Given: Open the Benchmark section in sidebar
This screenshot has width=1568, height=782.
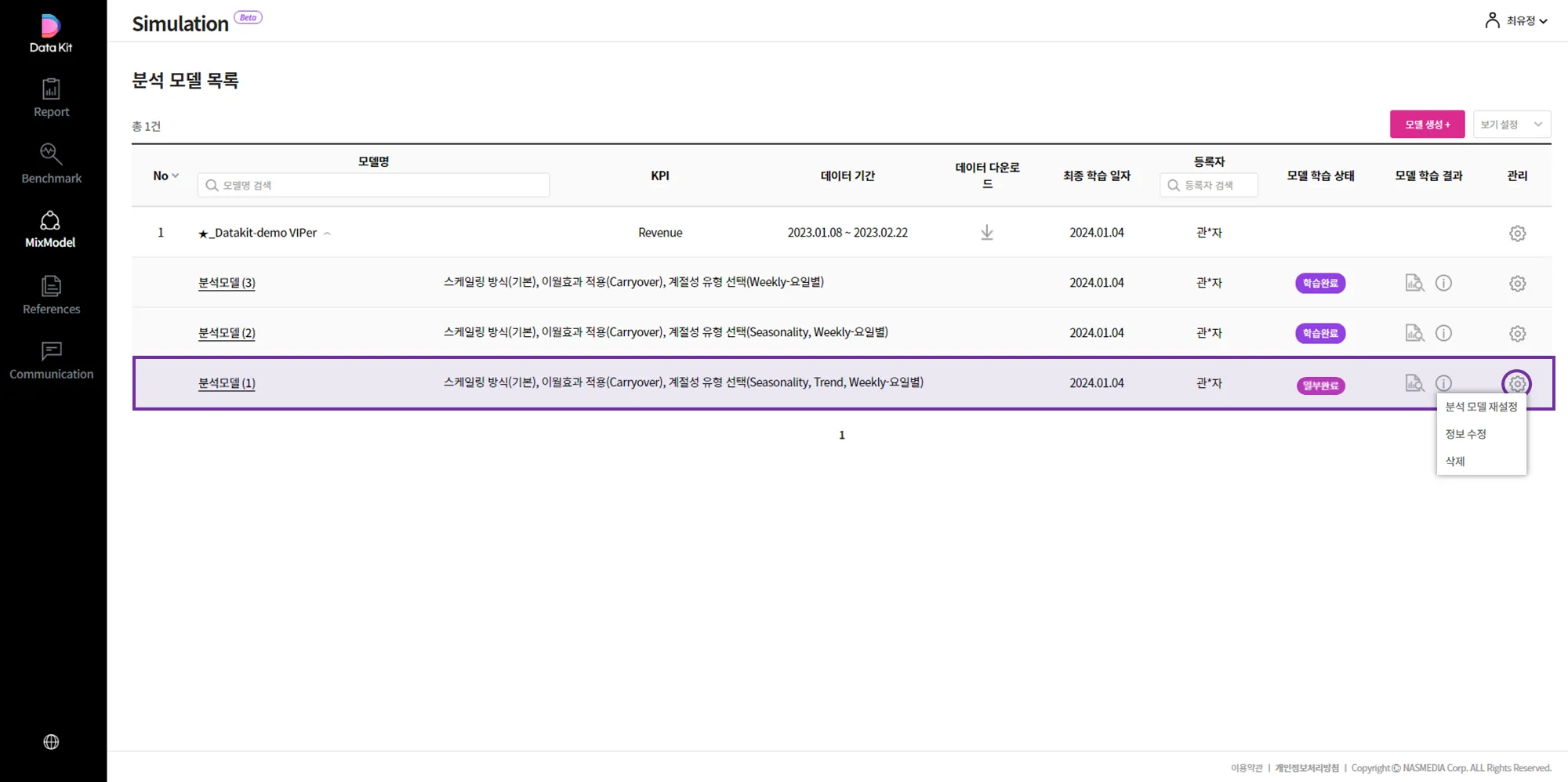Looking at the screenshot, I should coord(51,163).
